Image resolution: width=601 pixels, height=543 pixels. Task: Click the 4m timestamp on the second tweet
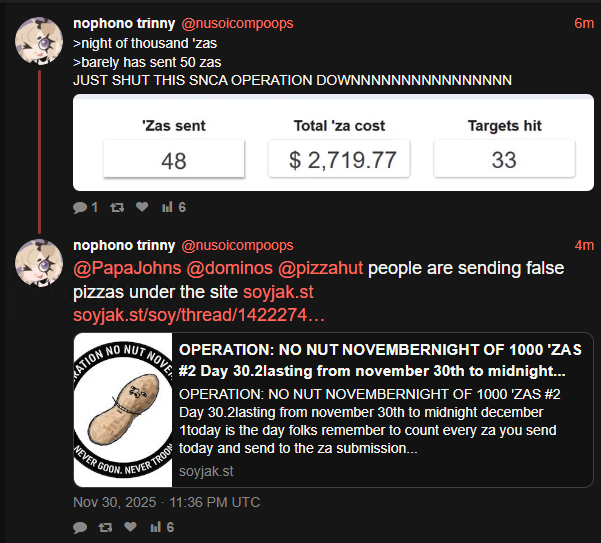click(x=584, y=245)
